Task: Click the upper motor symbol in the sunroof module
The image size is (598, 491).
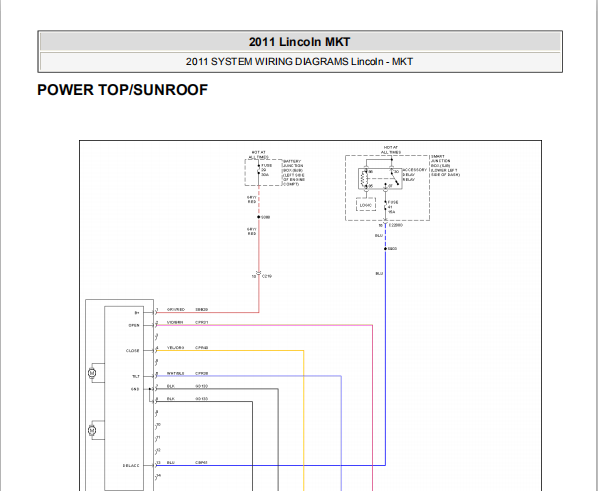Action: tap(92, 373)
